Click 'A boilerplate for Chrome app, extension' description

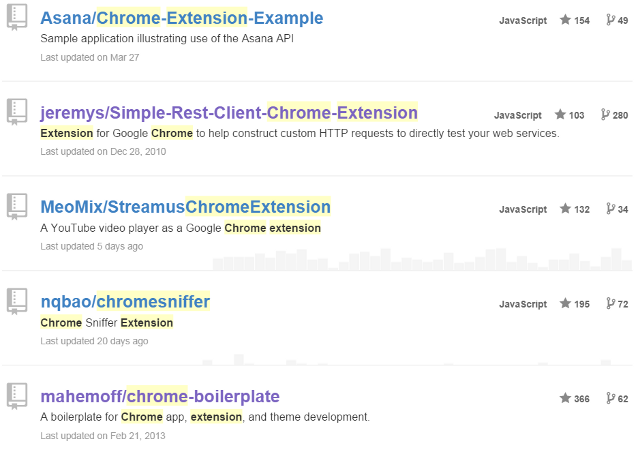click(x=205, y=417)
